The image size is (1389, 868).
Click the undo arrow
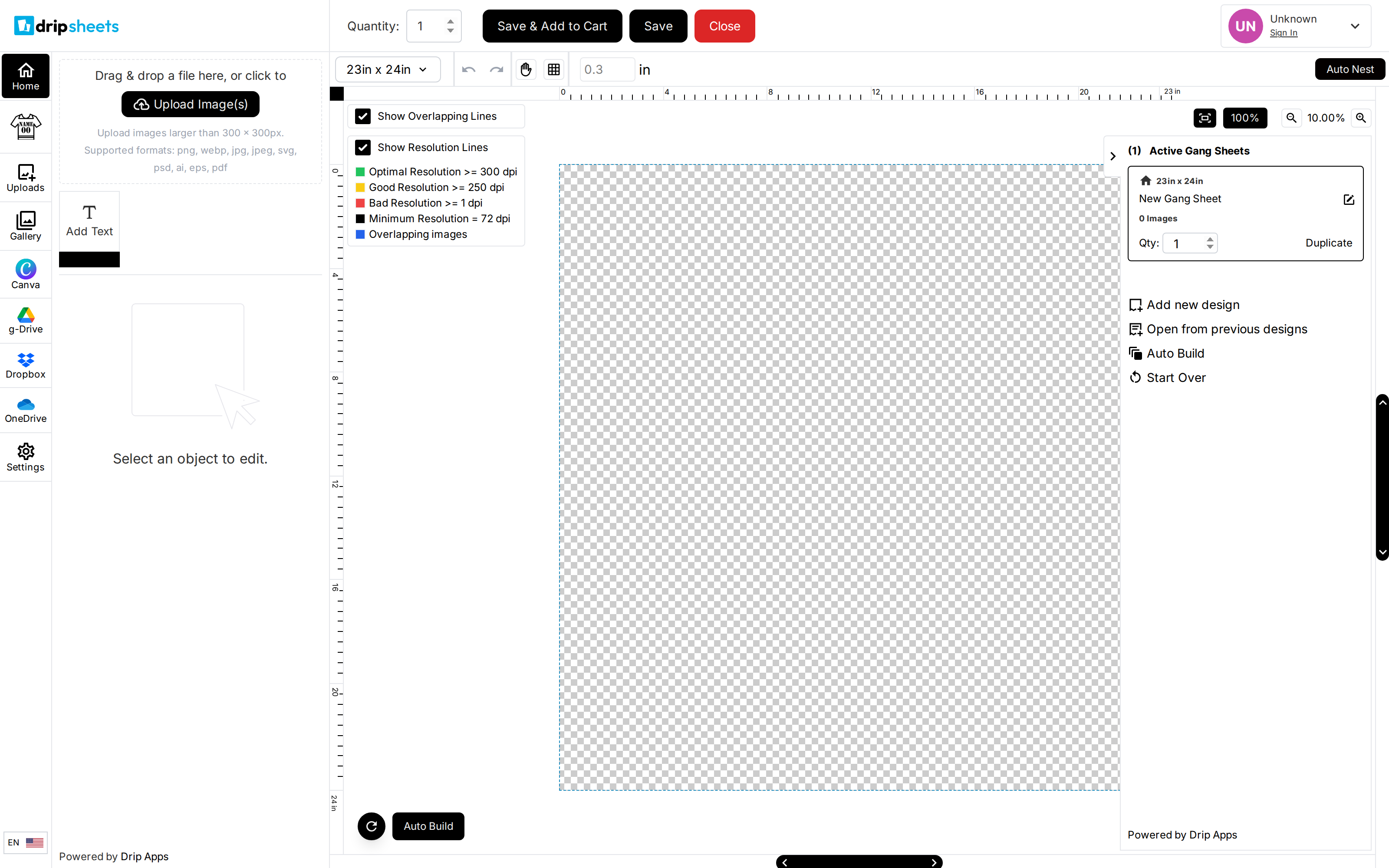point(469,69)
